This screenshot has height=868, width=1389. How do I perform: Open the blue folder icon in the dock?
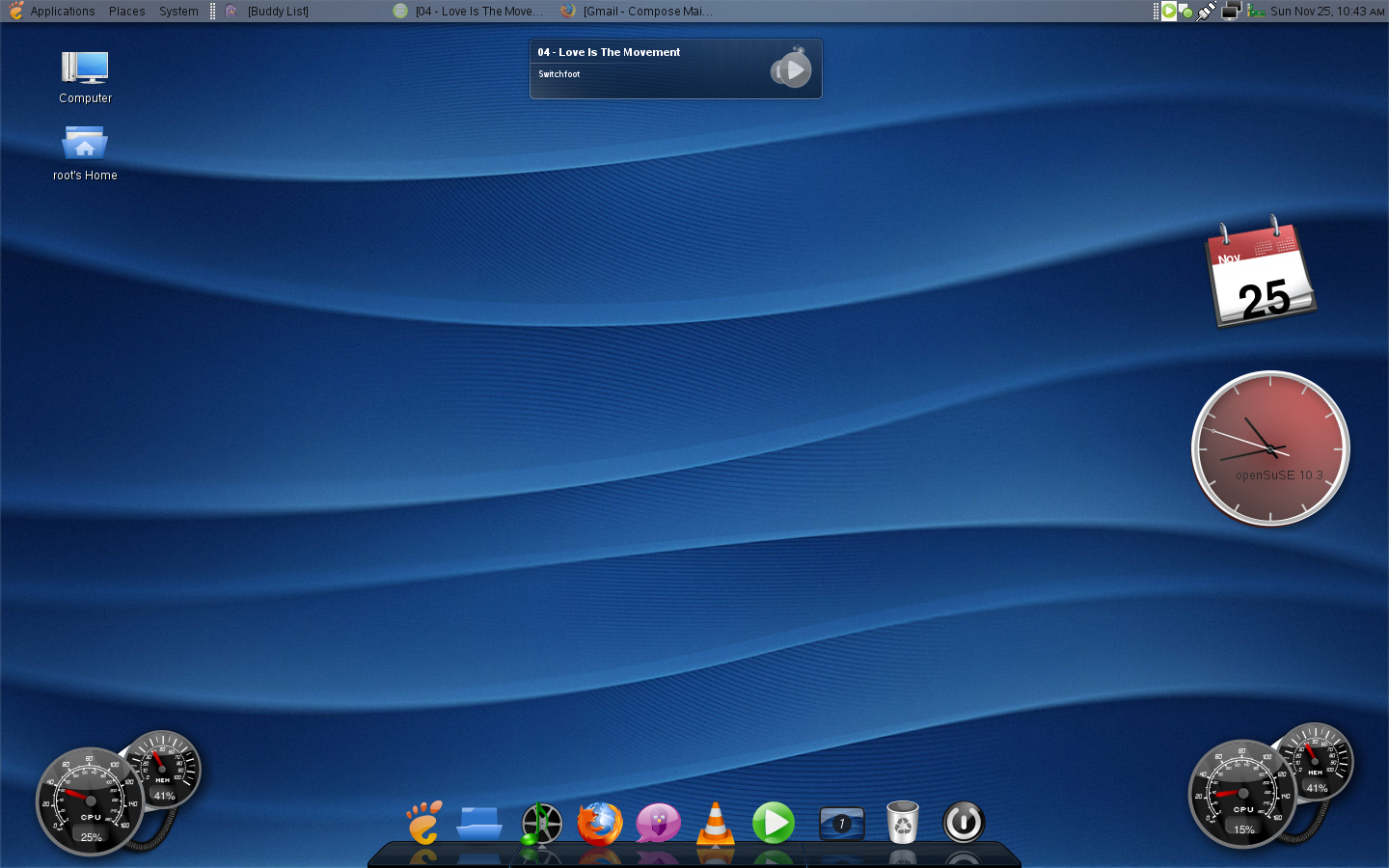pyautogui.click(x=479, y=823)
